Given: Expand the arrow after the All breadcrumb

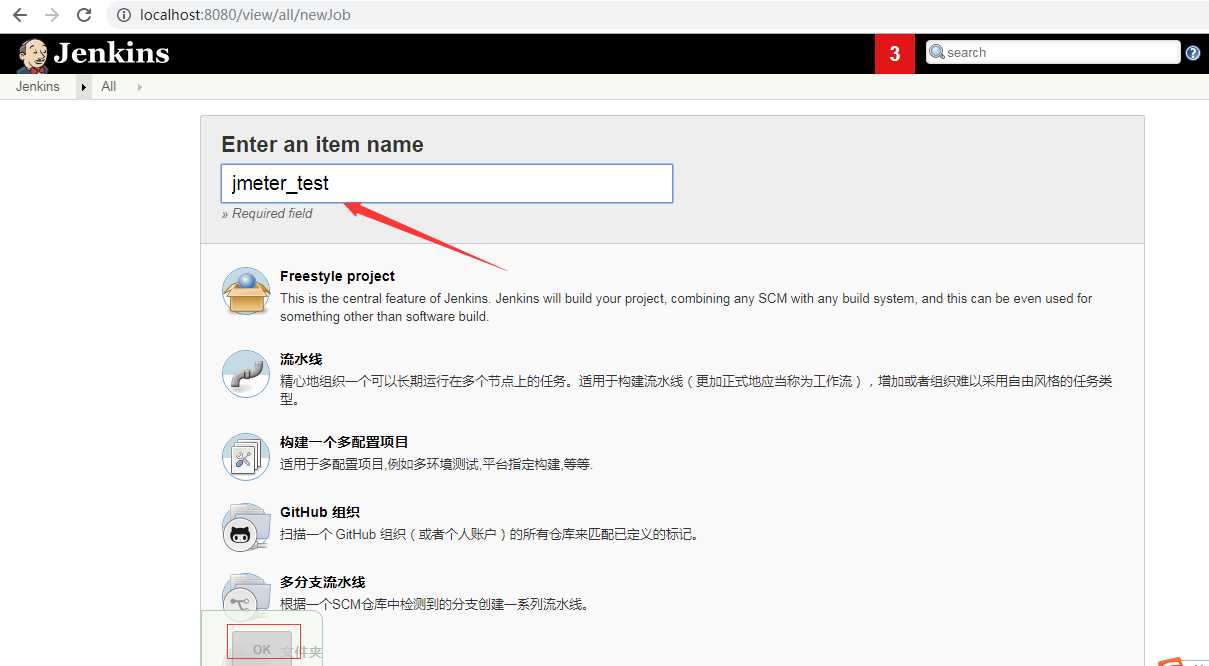Looking at the screenshot, I should coord(139,87).
